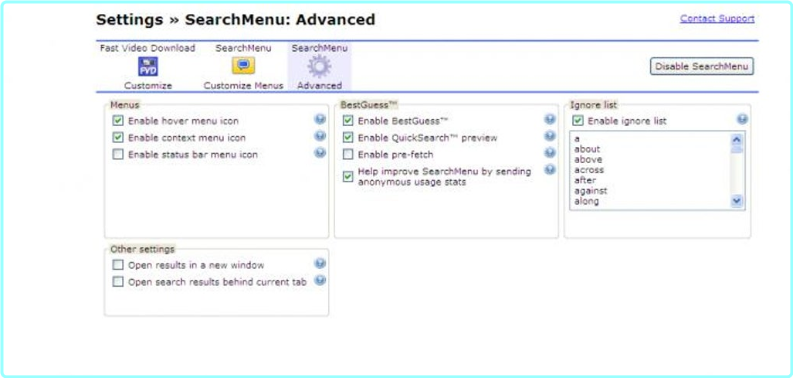Show help for Enable hover menu icon
Screen dimensions: 793x378
coord(320,119)
